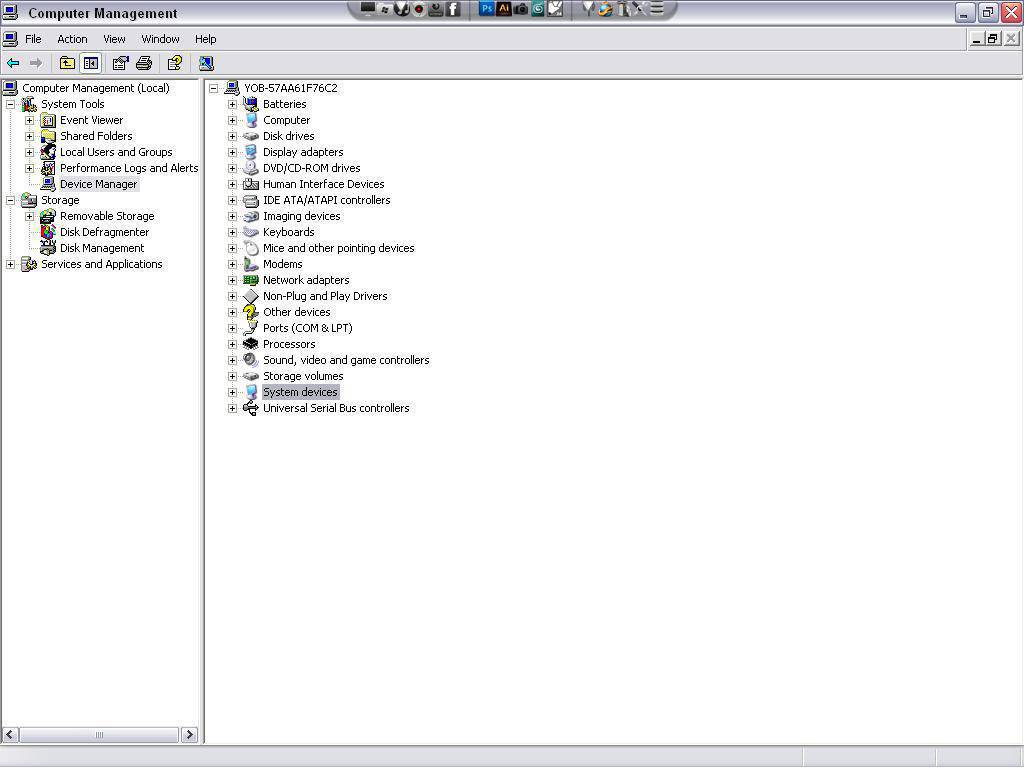
Task: Click the red record icon in top dock
Action: click(x=419, y=9)
